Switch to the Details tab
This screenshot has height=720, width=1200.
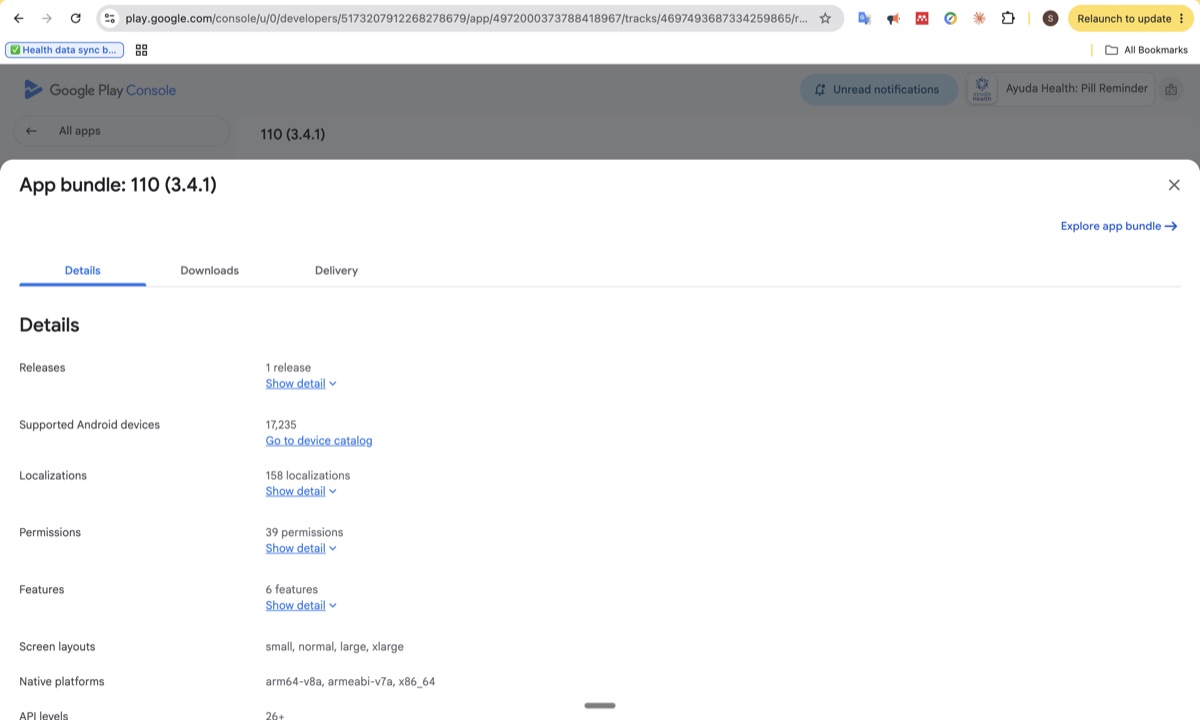click(x=83, y=270)
